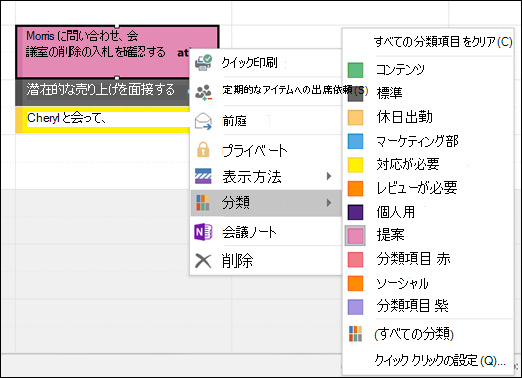Viewport: 522px width, 378px height.
Task: Pick the gray 標準 color swatch
Action: coord(355,94)
